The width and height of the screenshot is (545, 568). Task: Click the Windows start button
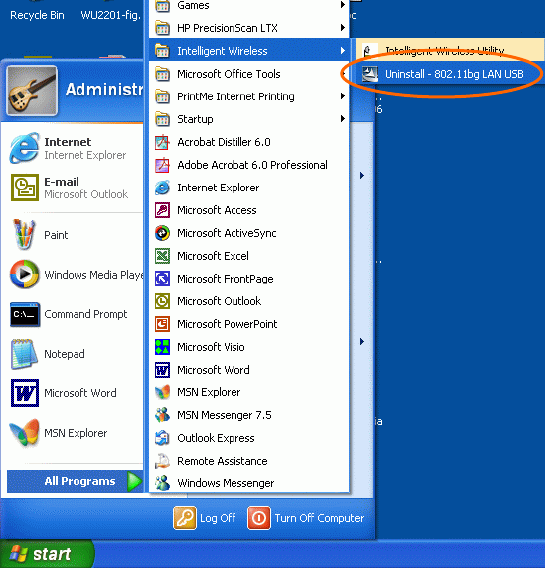[46, 554]
